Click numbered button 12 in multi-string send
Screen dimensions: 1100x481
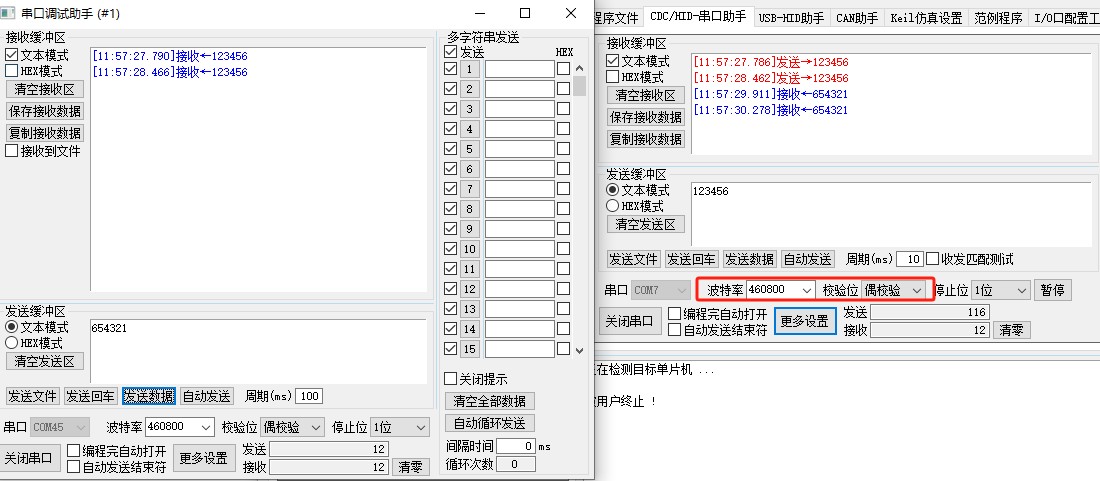tap(469, 288)
